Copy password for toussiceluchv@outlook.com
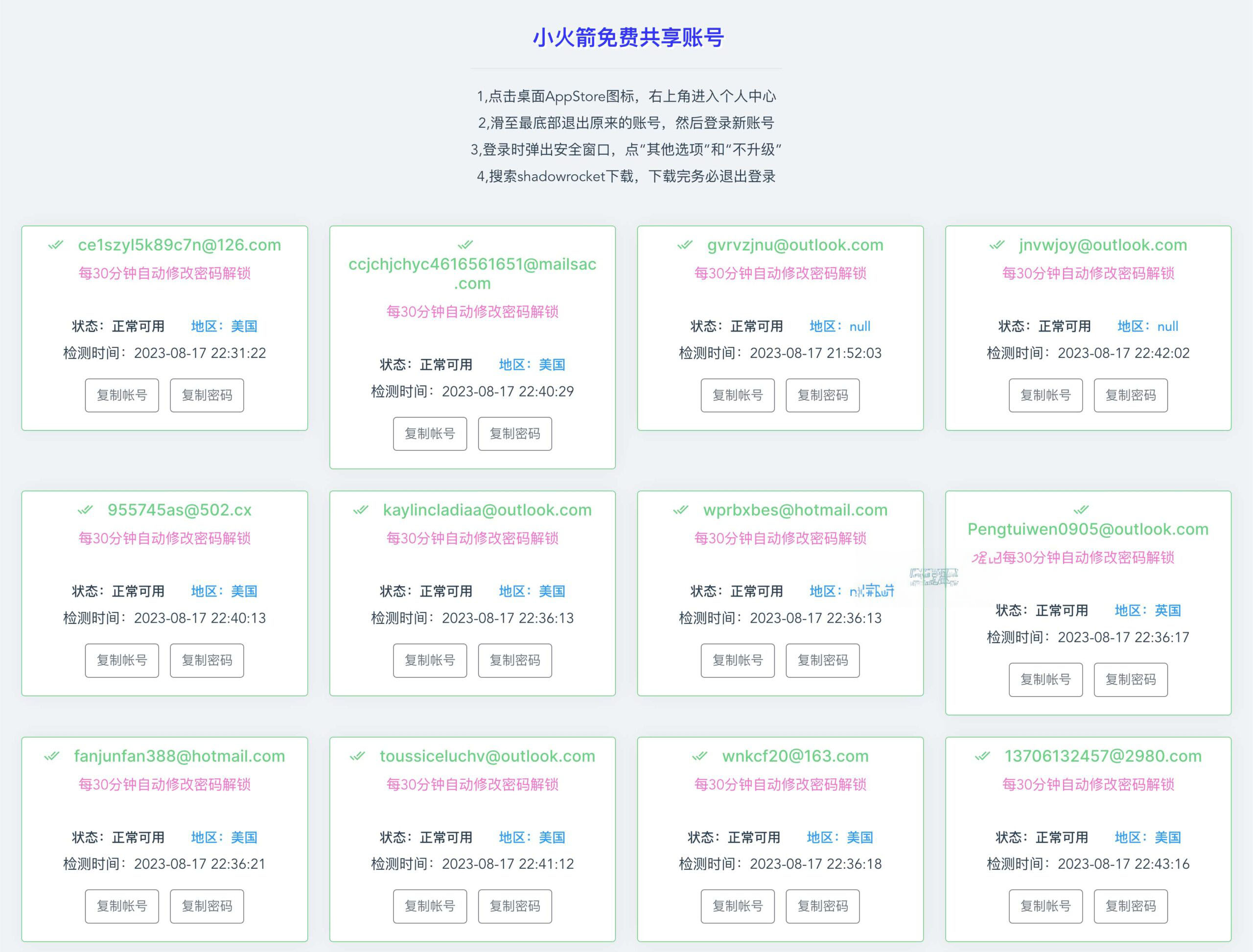 coord(515,906)
